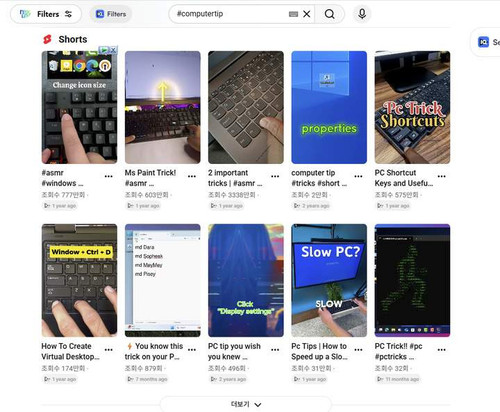Open more options for 'PC Shortcut Keys' short

pyautogui.click(x=442, y=176)
